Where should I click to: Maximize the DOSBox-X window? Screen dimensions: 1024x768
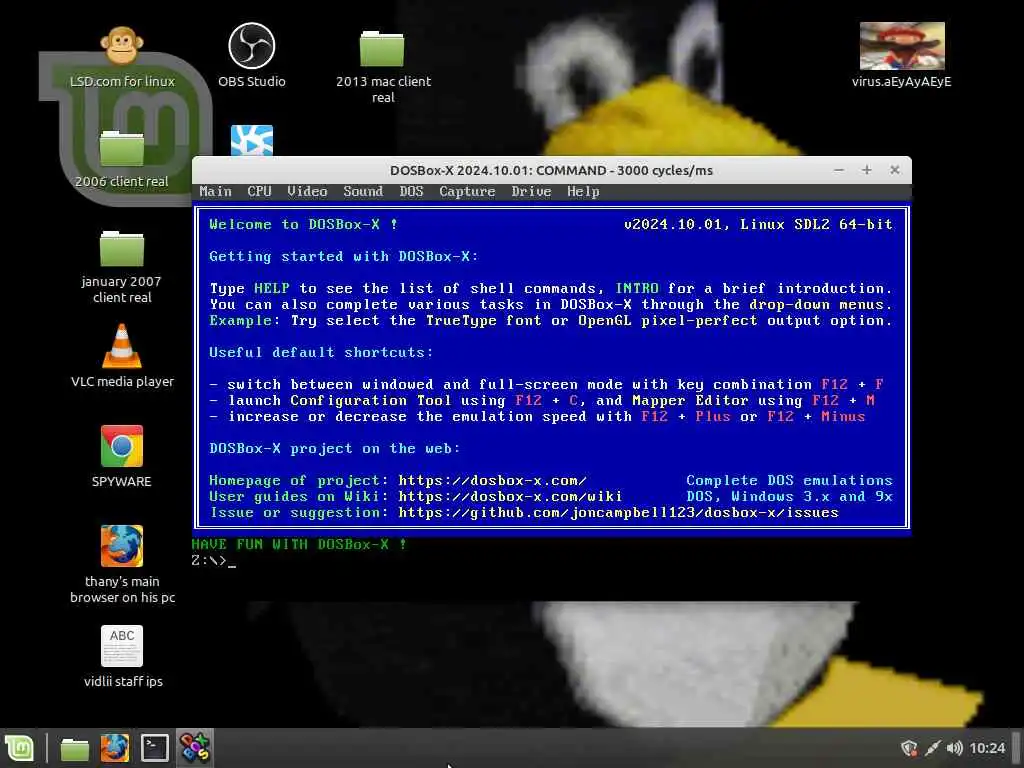[x=867, y=170]
